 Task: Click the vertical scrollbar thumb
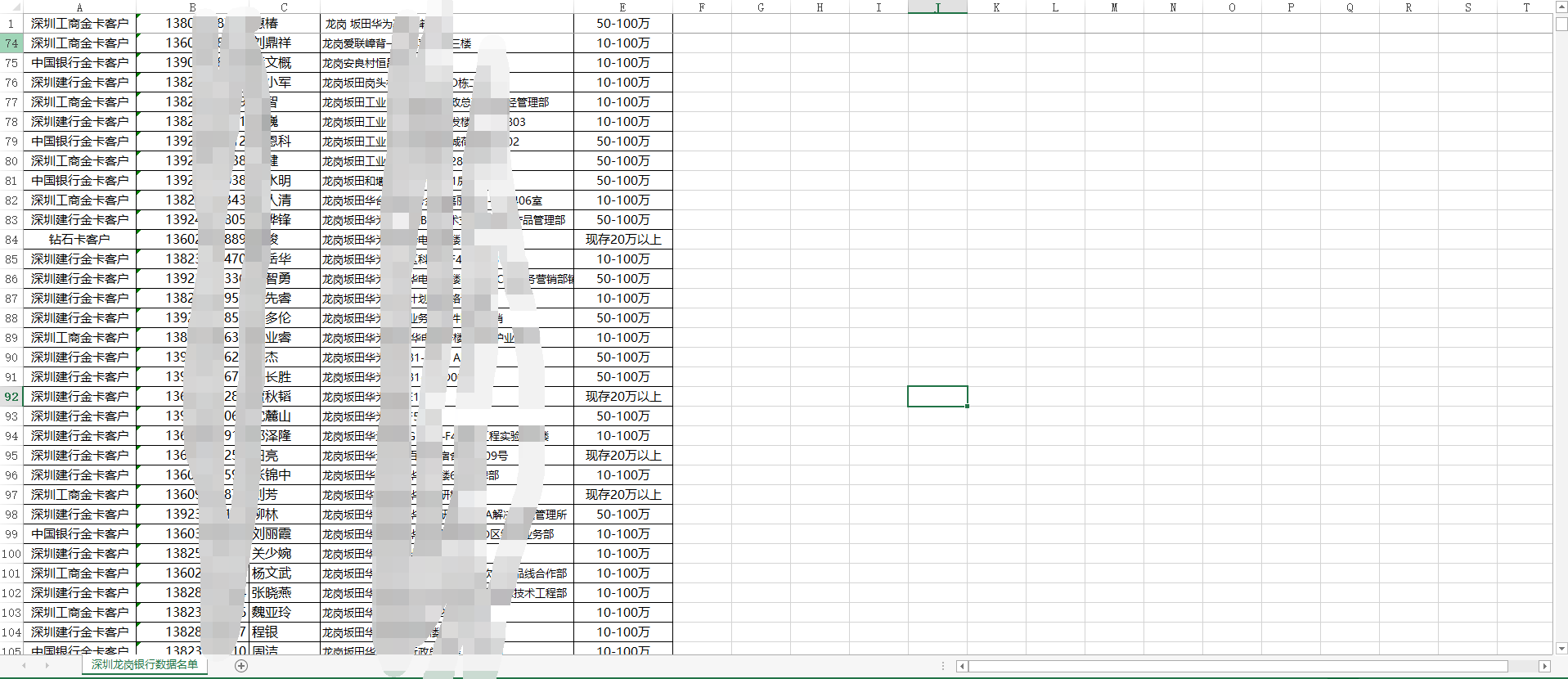[x=1561, y=23]
